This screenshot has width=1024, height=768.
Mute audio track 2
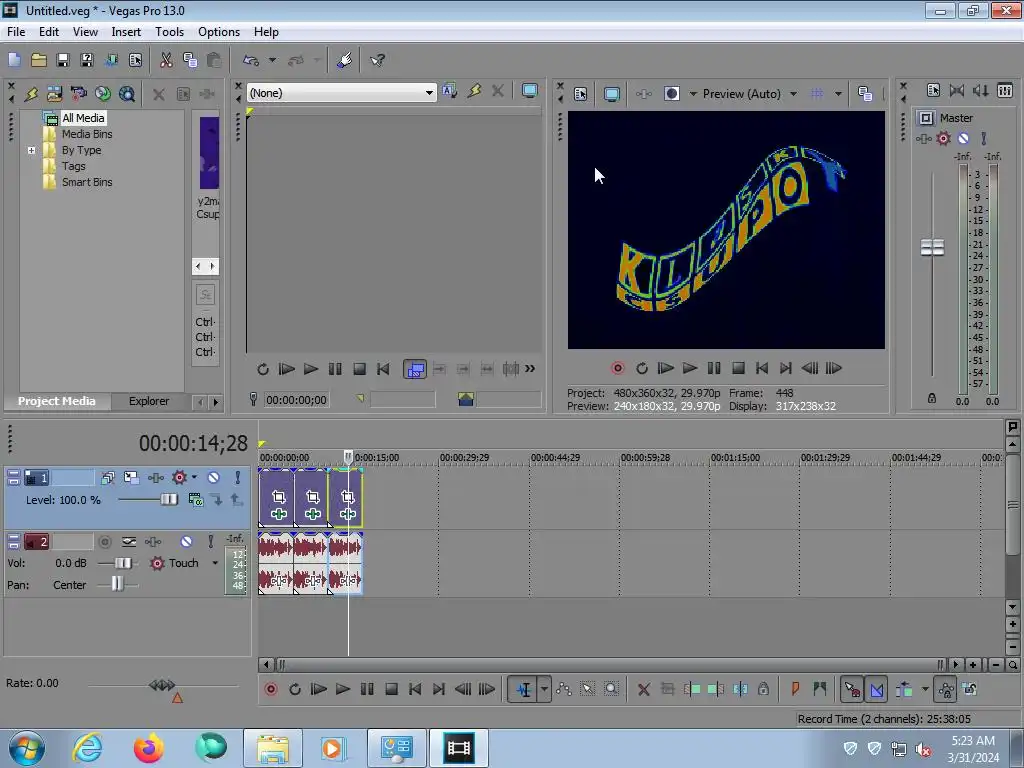point(186,541)
